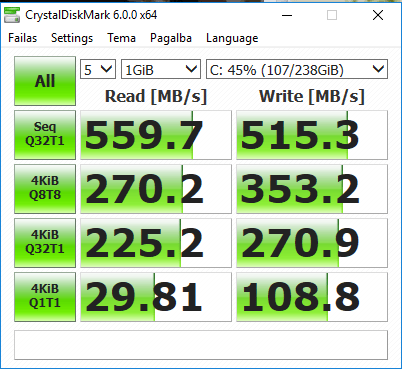Select the Seq write result 515.3
This screenshot has width=402, height=369.
coord(312,135)
